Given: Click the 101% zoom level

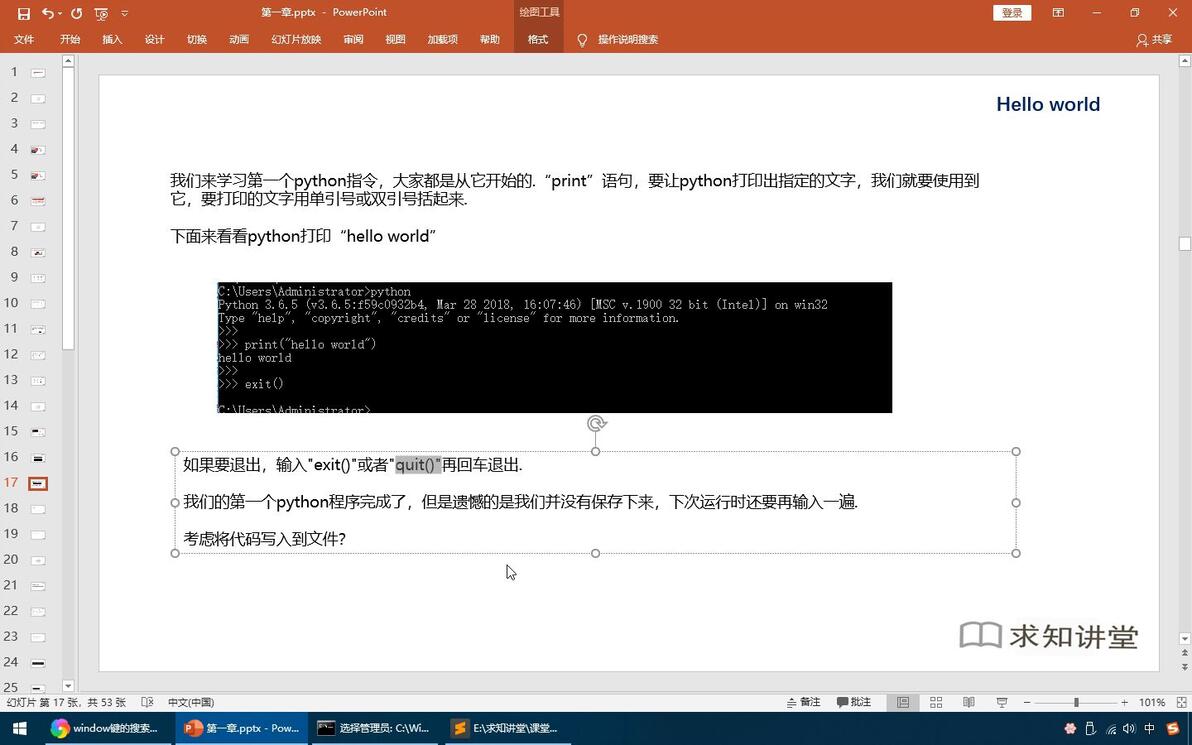Looking at the screenshot, I should coord(1152,702).
